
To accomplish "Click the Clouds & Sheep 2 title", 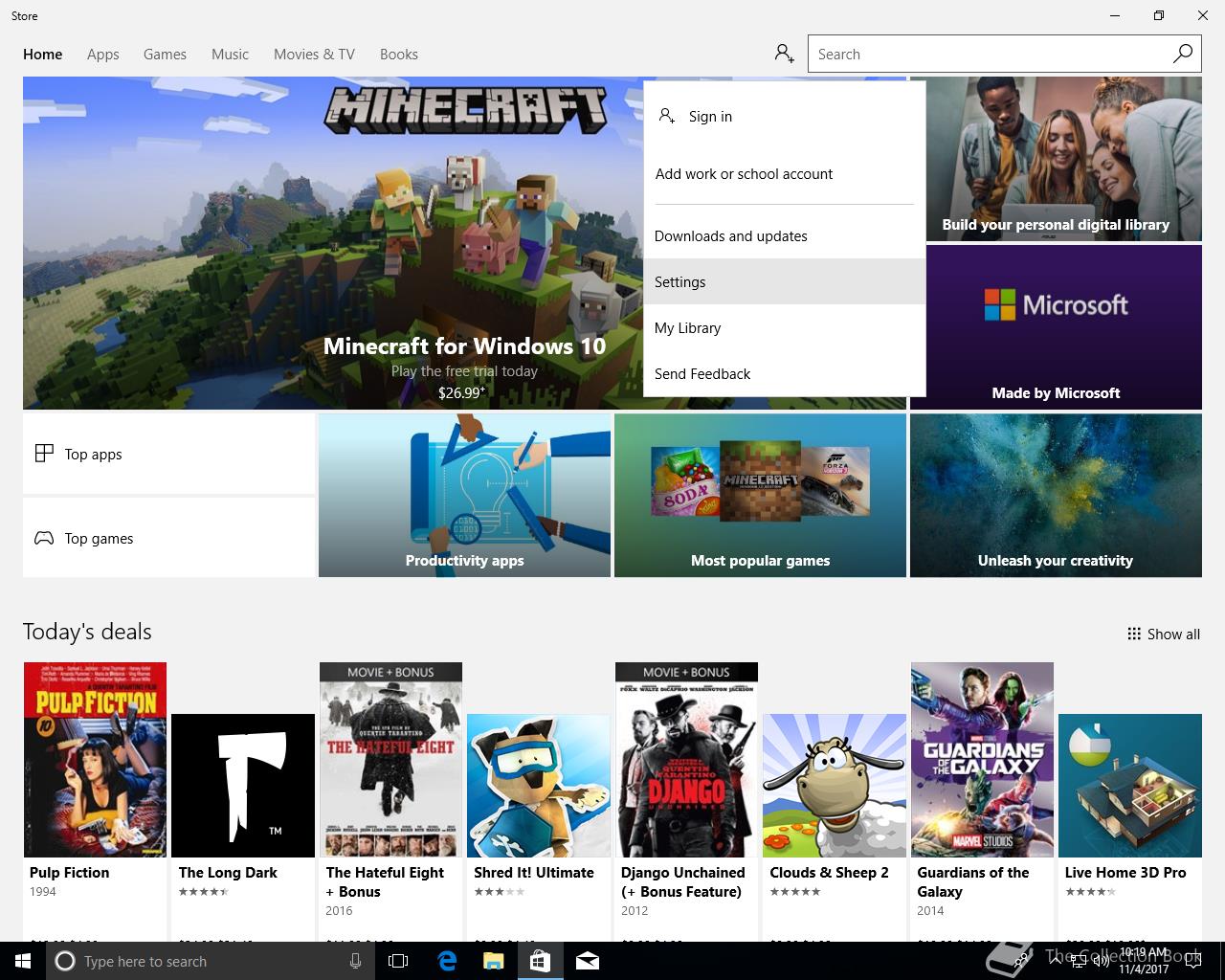I will pos(829,873).
